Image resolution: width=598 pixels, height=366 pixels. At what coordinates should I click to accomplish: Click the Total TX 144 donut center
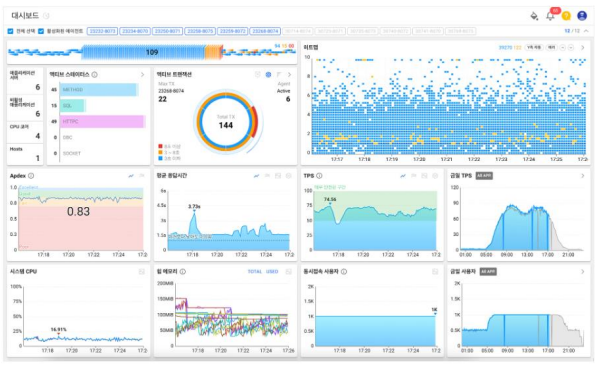(226, 122)
